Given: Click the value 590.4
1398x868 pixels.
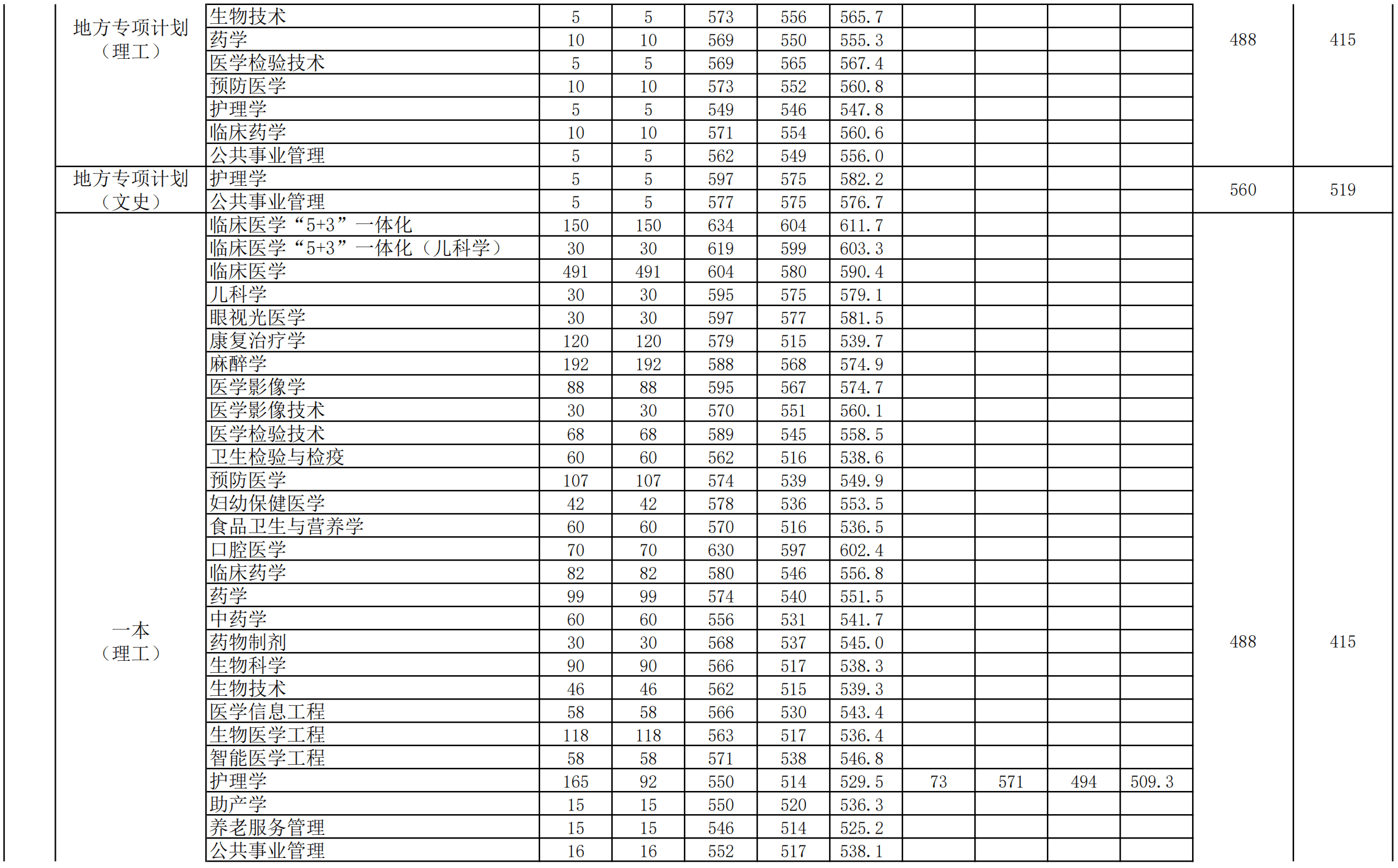Looking at the screenshot, I should (x=862, y=272).
